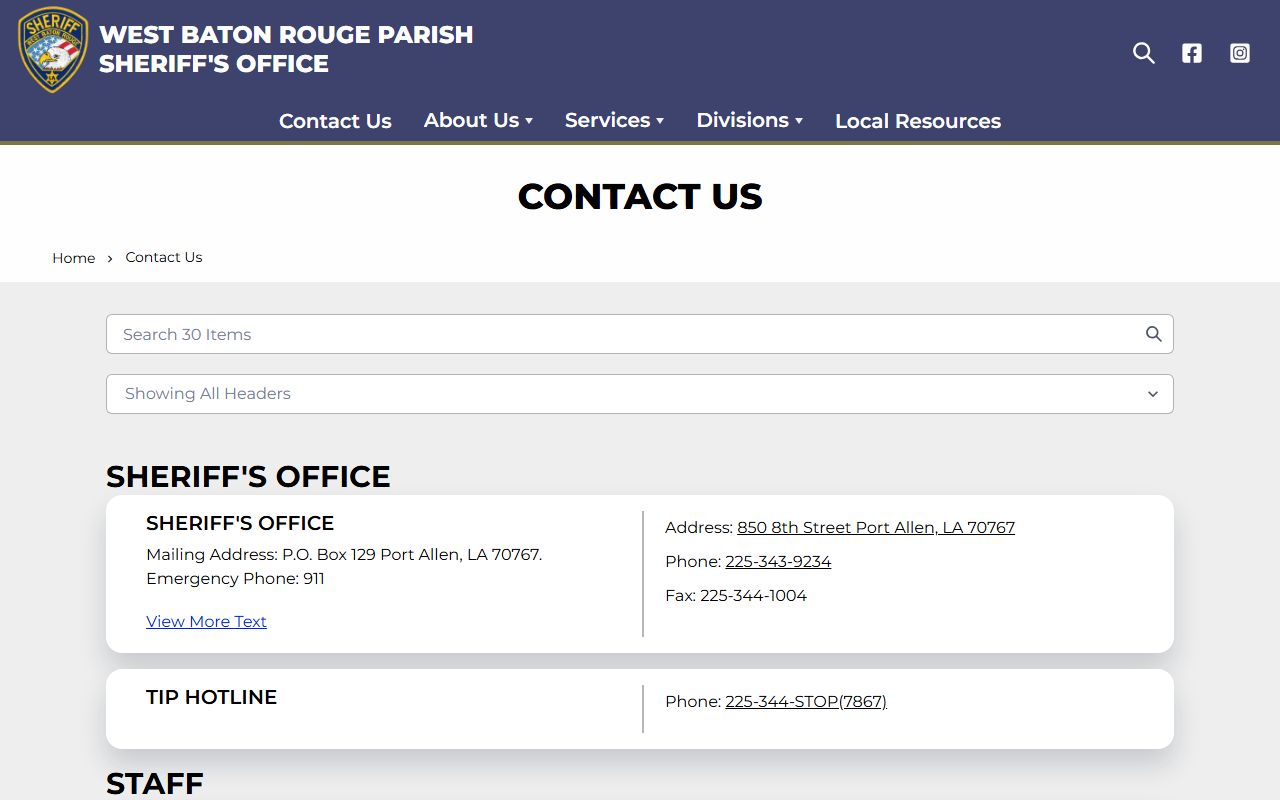Image resolution: width=1280 pixels, height=800 pixels.
Task: Click the TIP HOTLINE card heading
Action: click(211, 697)
